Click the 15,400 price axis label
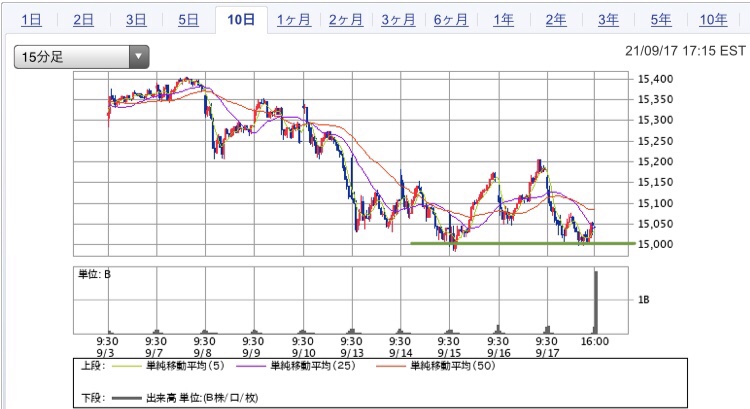 click(x=655, y=79)
